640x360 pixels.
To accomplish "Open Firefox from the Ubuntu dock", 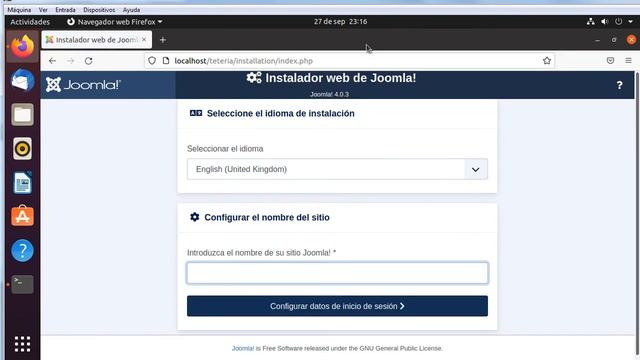I will pyautogui.click(x=22, y=46).
